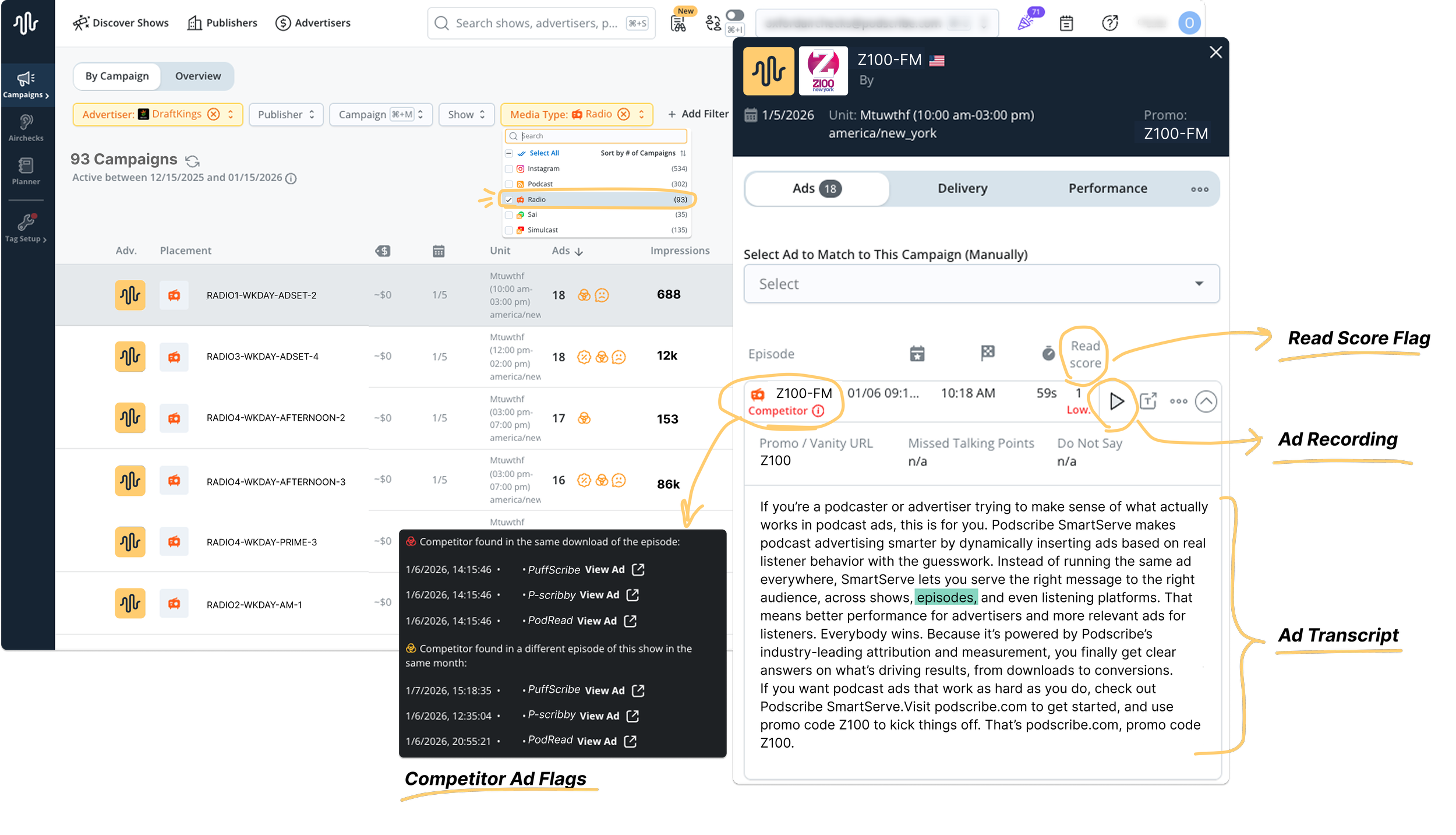Check the Podcast media type checkbox
The image size is (1456, 835).
pyautogui.click(x=509, y=184)
